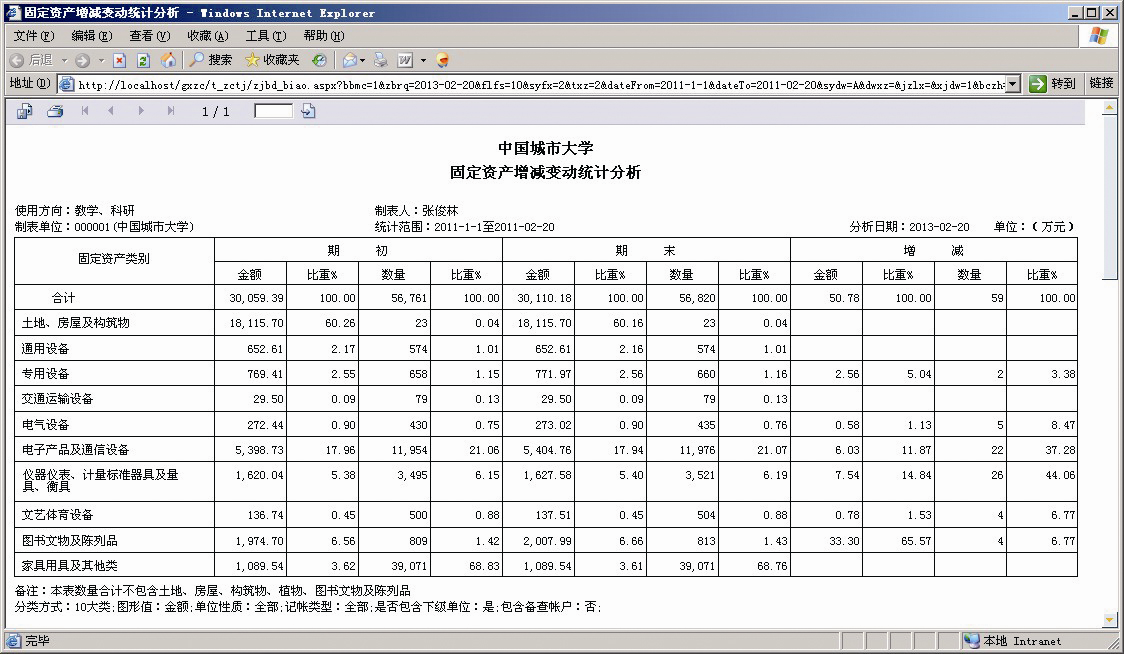Click the Search (搜索) toolbar button

point(211,60)
